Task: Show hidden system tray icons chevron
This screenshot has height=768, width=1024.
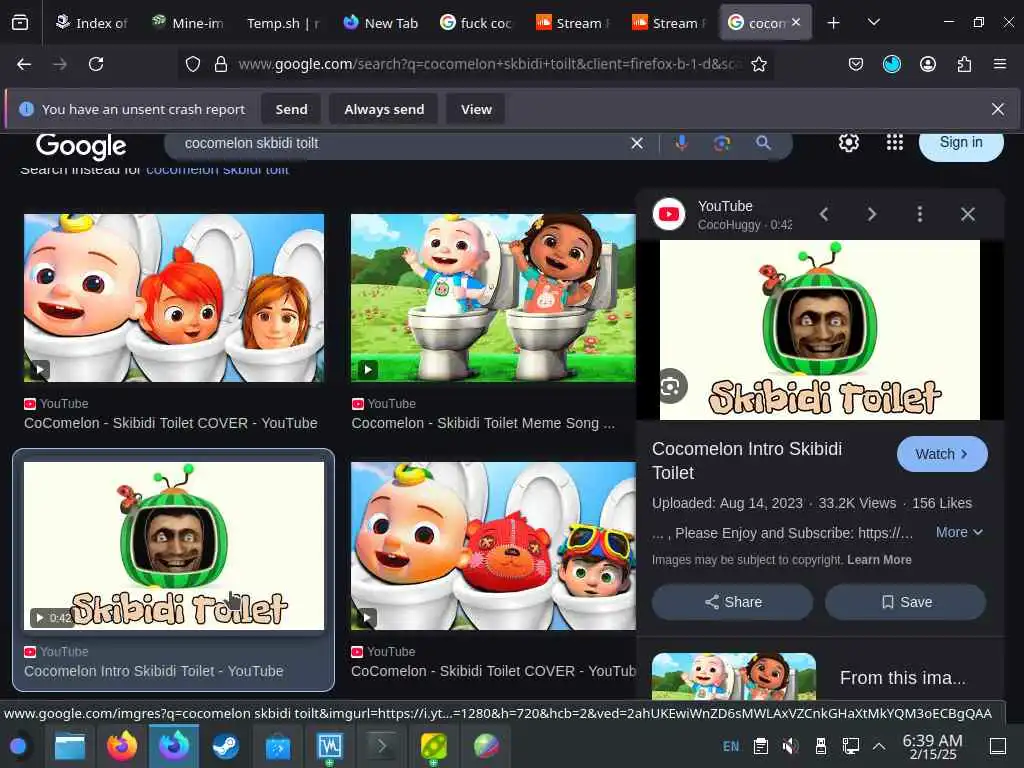Action: pyautogui.click(x=879, y=746)
